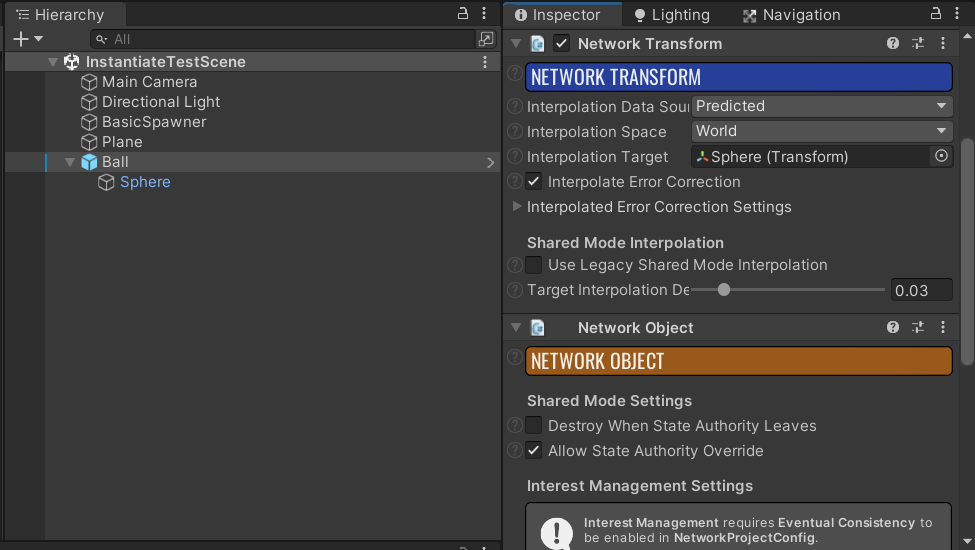Screen dimensions: 975x550
Task: Click help icon beside Allow State Authority Override
Action: pyautogui.click(x=515, y=450)
